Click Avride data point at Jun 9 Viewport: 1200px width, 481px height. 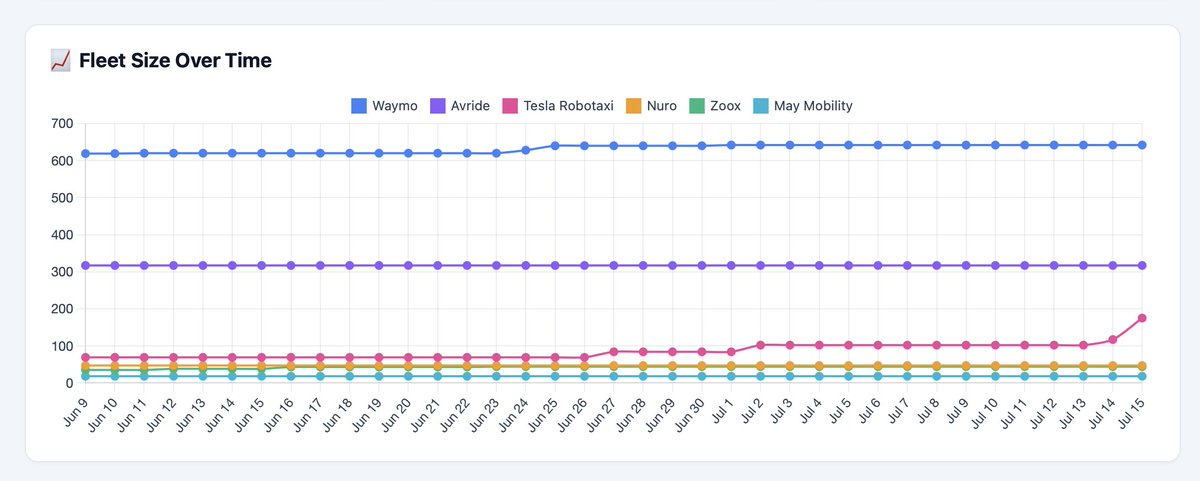click(85, 265)
